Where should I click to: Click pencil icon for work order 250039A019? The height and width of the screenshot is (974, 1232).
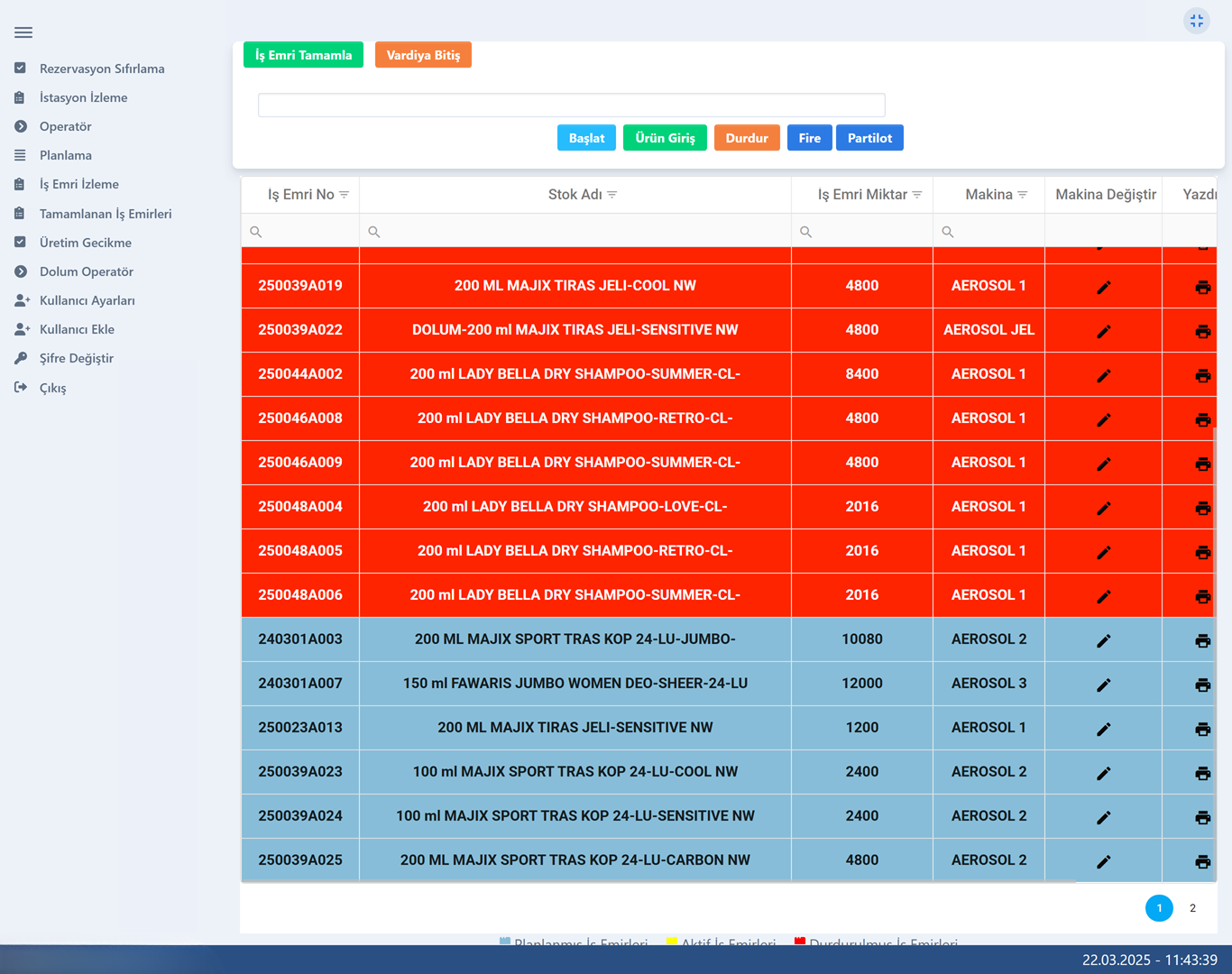pyautogui.click(x=1103, y=287)
